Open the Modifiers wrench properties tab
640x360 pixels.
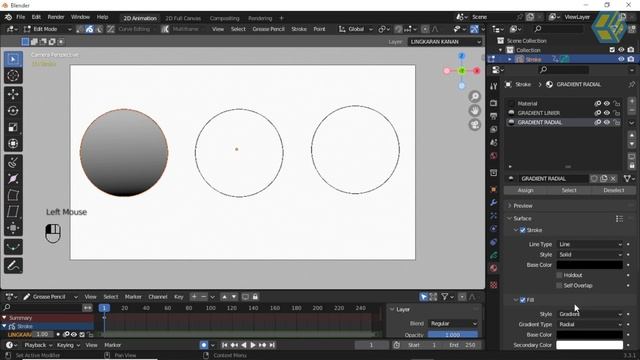click(493, 202)
